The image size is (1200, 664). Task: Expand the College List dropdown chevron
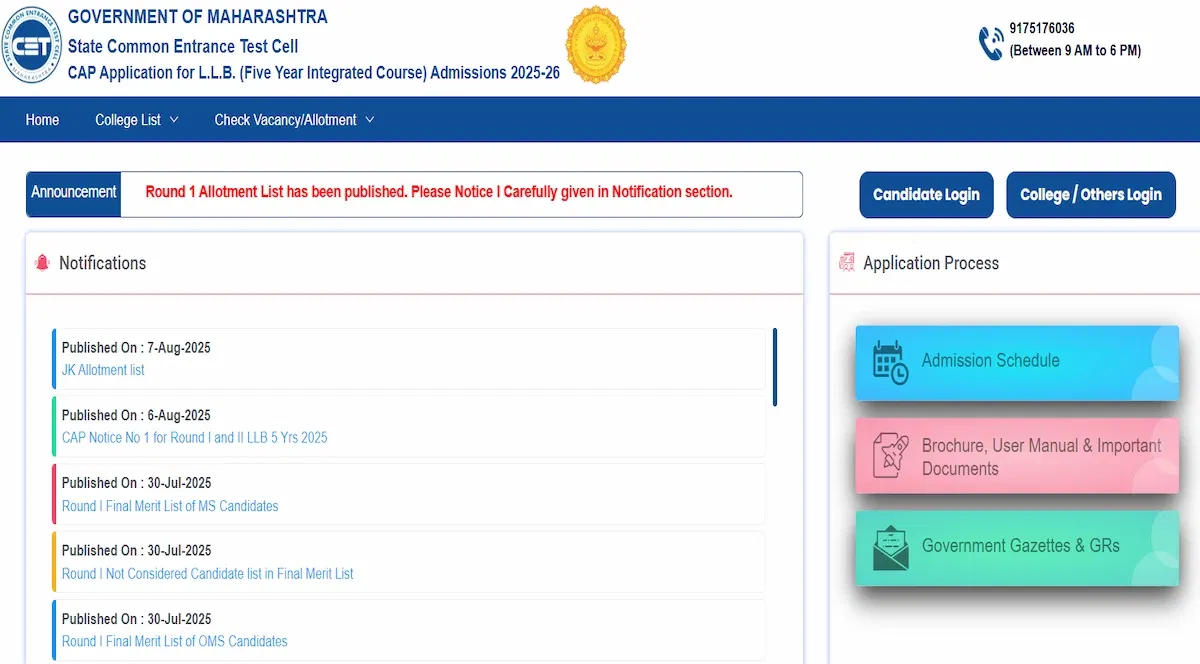(x=174, y=120)
